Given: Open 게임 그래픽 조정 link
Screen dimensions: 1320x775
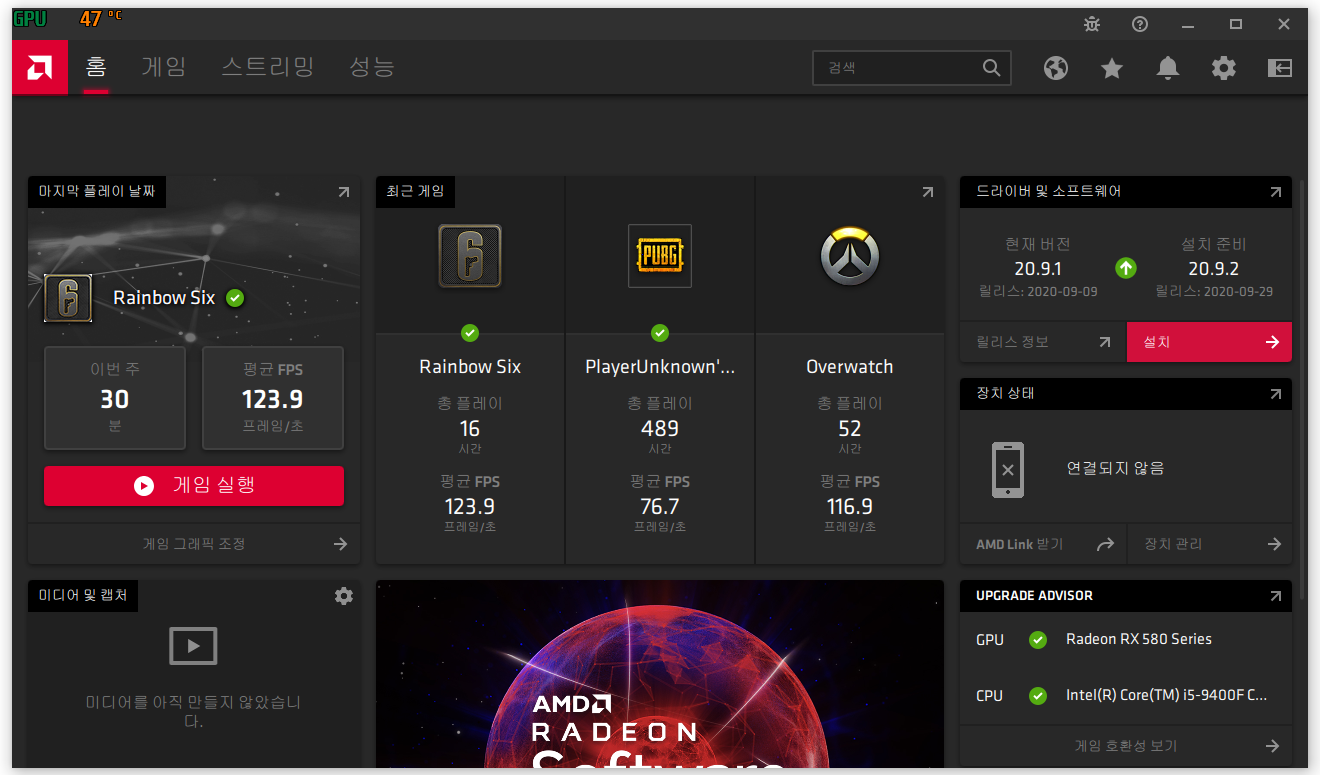Looking at the screenshot, I should (x=194, y=544).
